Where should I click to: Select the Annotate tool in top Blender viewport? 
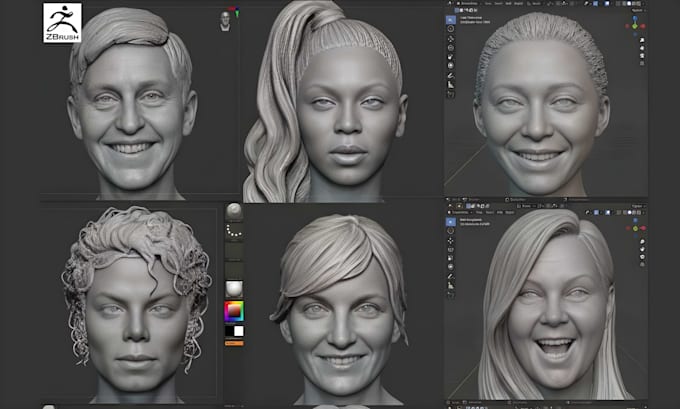(451, 76)
